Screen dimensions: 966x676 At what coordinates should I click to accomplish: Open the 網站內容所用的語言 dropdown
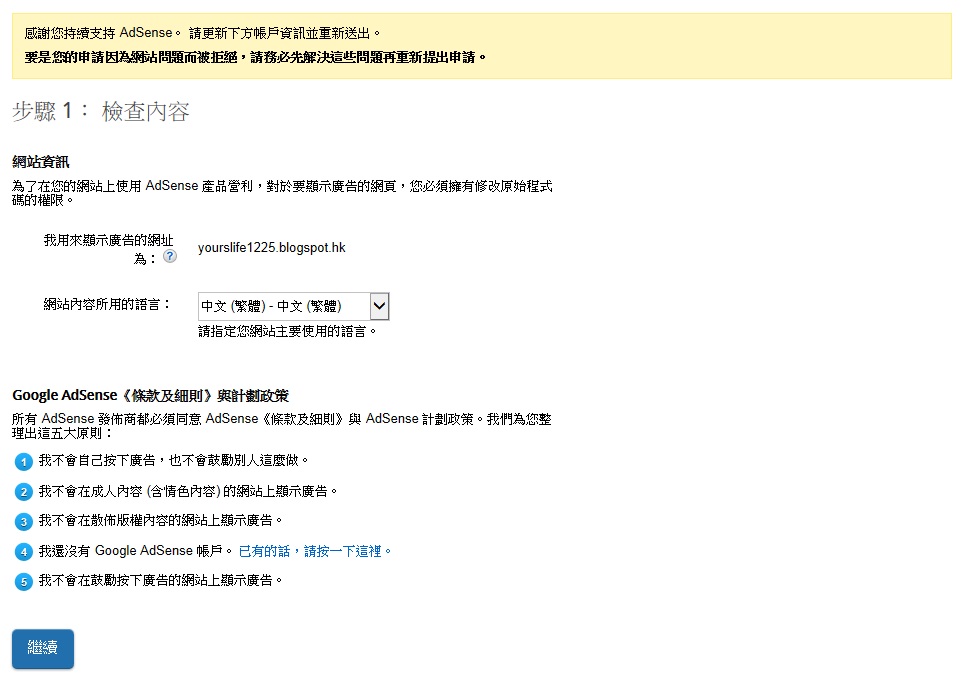click(294, 306)
